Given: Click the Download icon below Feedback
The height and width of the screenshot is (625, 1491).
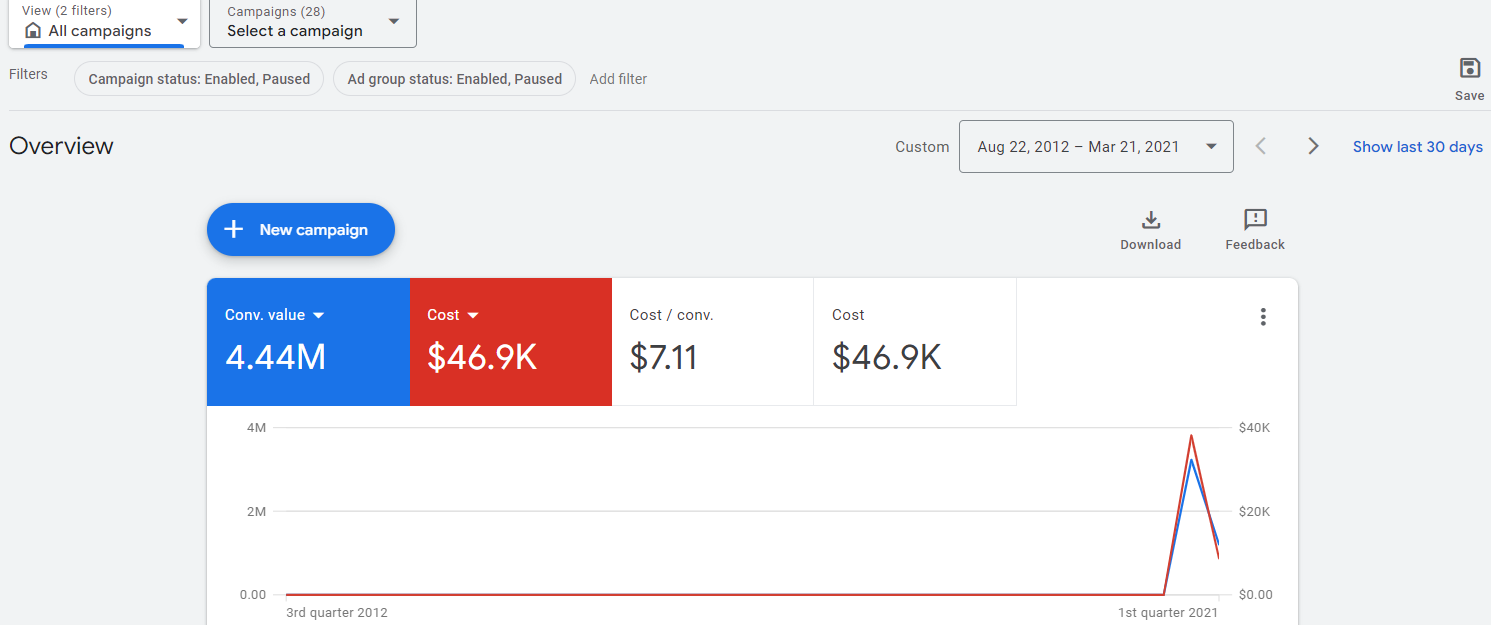Looking at the screenshot, I should pyautogui.click(x=1150, y=218).
